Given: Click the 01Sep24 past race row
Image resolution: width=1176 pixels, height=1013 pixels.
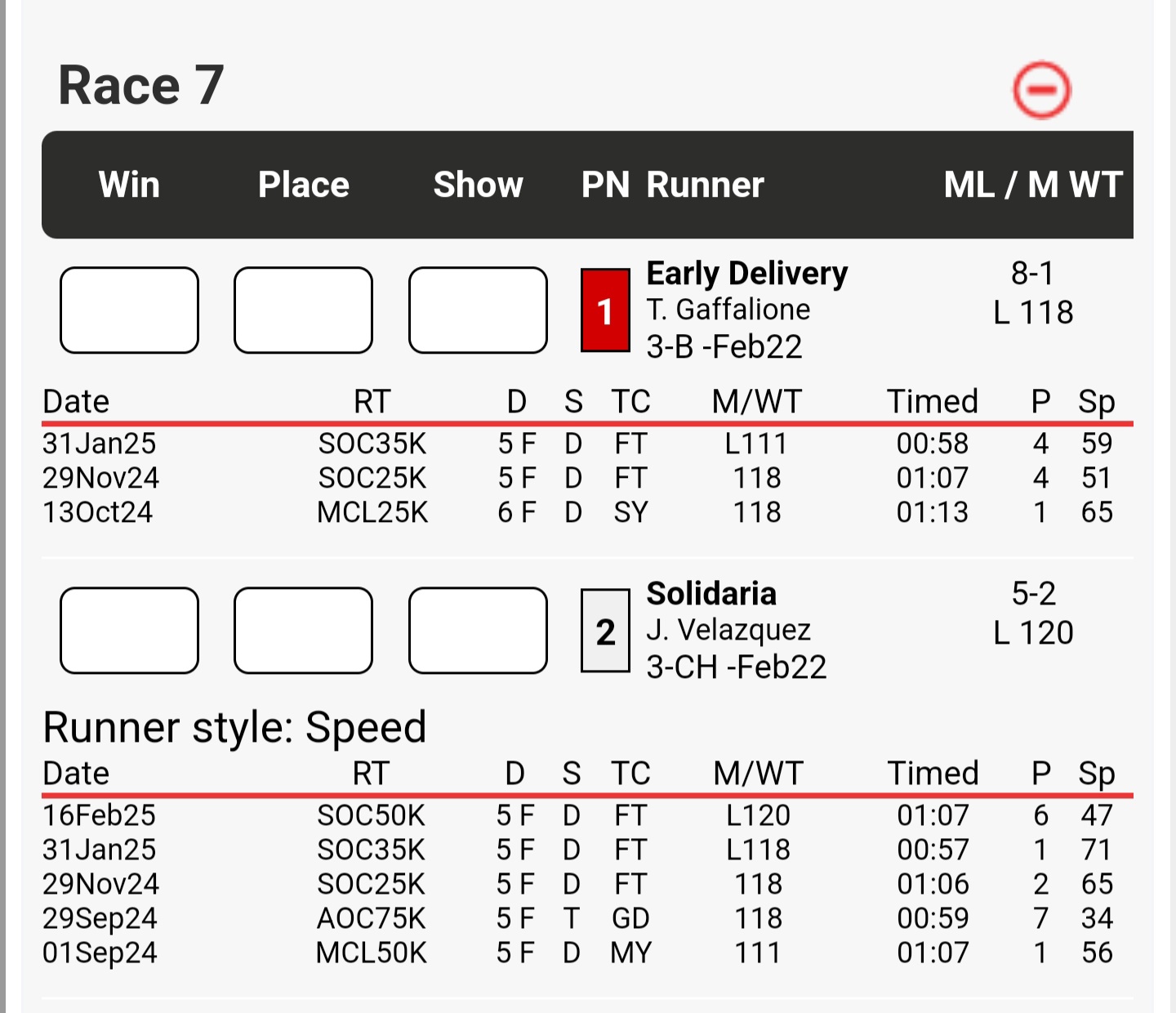Looking at the screenshot, I should click(587, 953).
